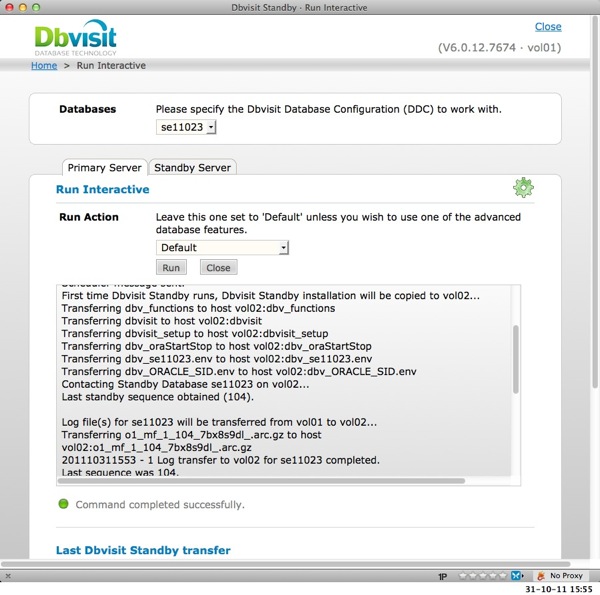Click the x icon at the status bar's left

tap(8, 576)
